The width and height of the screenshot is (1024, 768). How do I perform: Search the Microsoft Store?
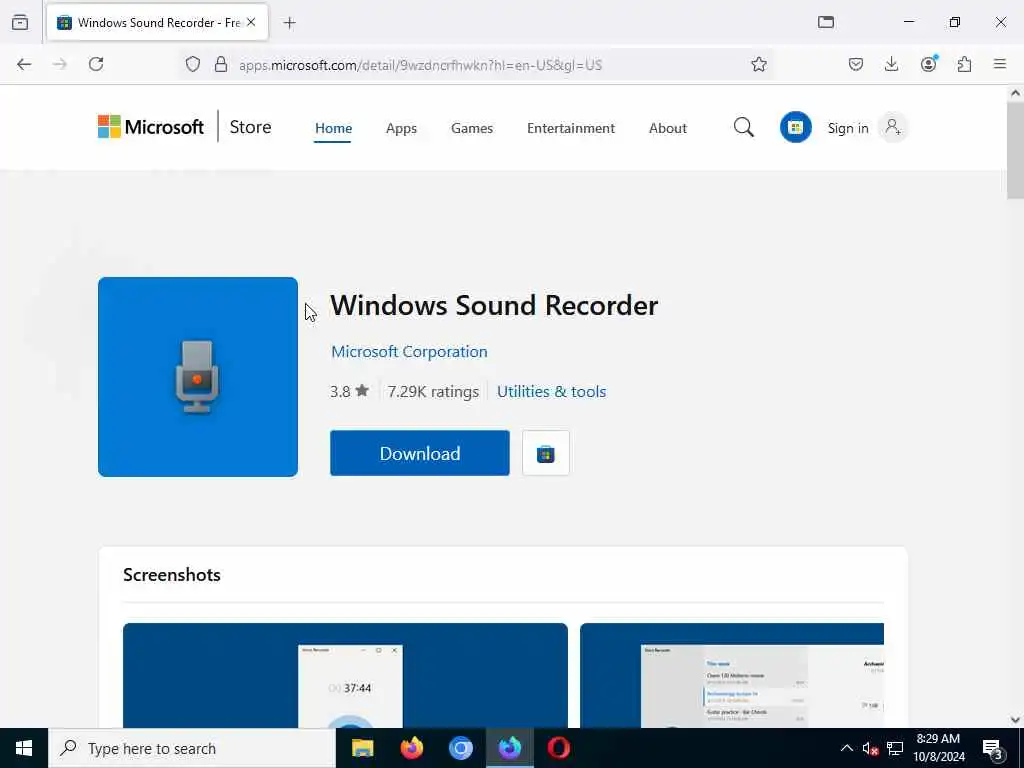pyautogui.click(x=743, y=127)
